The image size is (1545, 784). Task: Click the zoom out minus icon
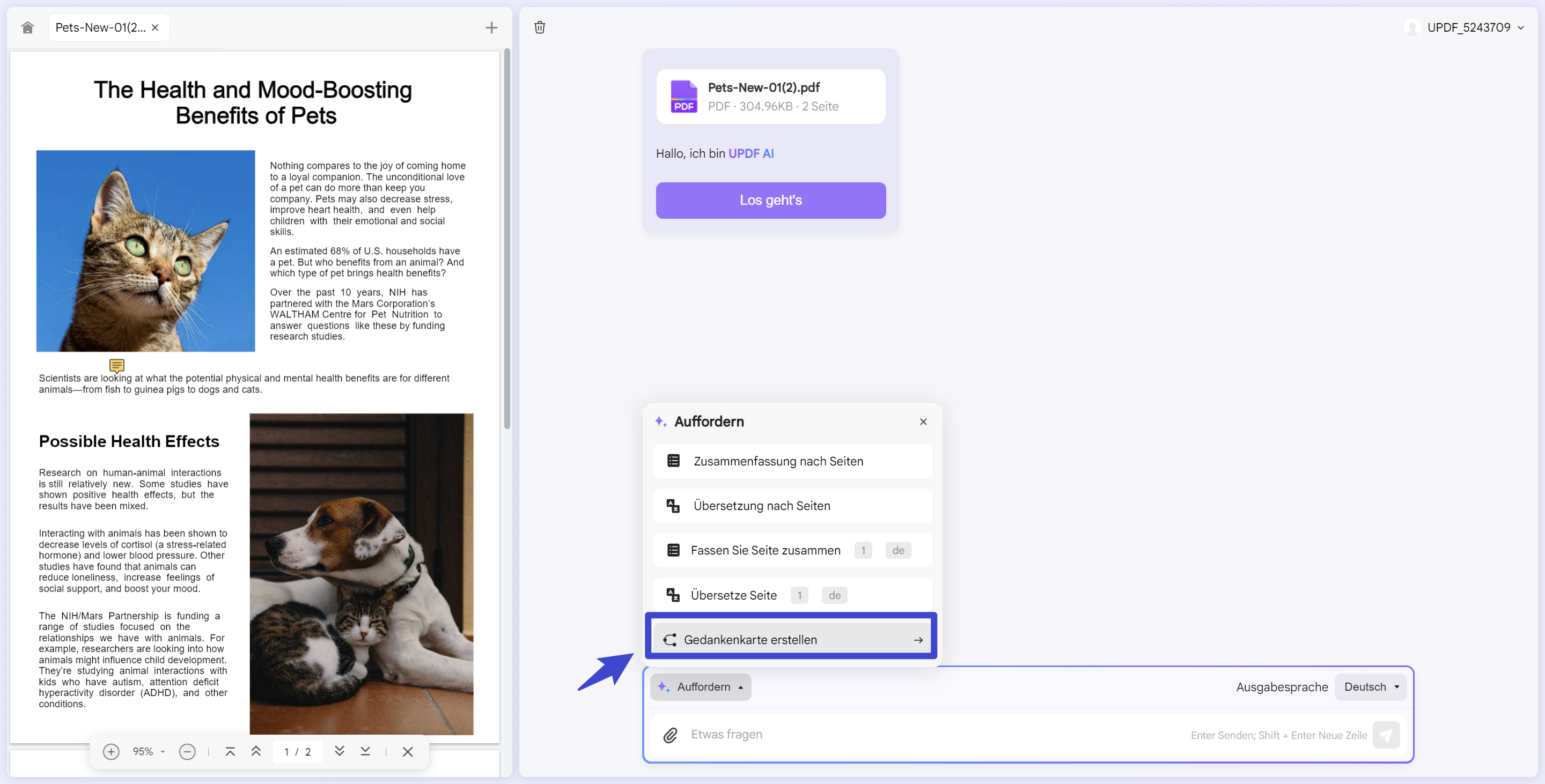click(187, 752)
